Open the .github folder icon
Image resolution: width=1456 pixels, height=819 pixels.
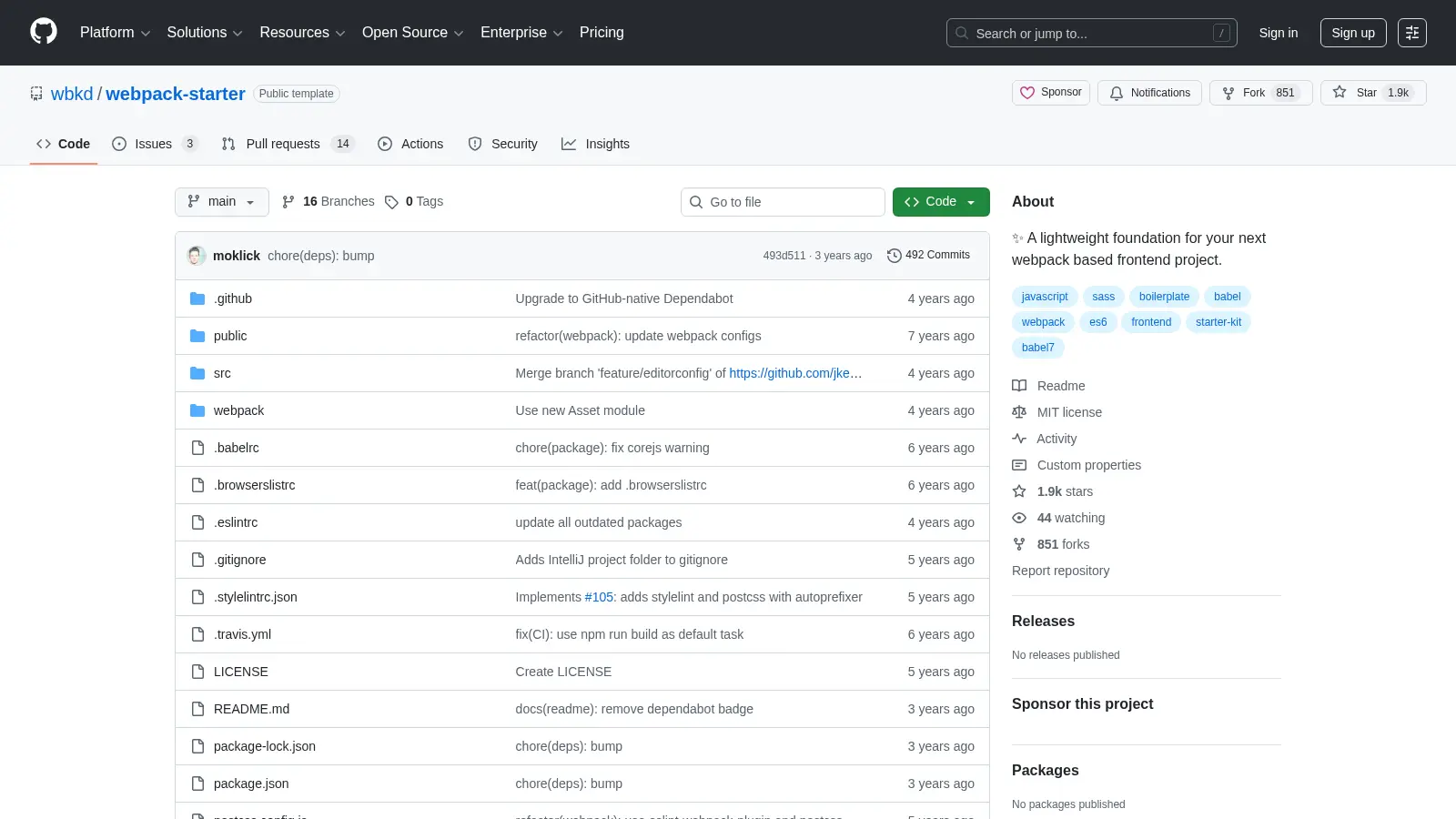click(x=197, y=298)
